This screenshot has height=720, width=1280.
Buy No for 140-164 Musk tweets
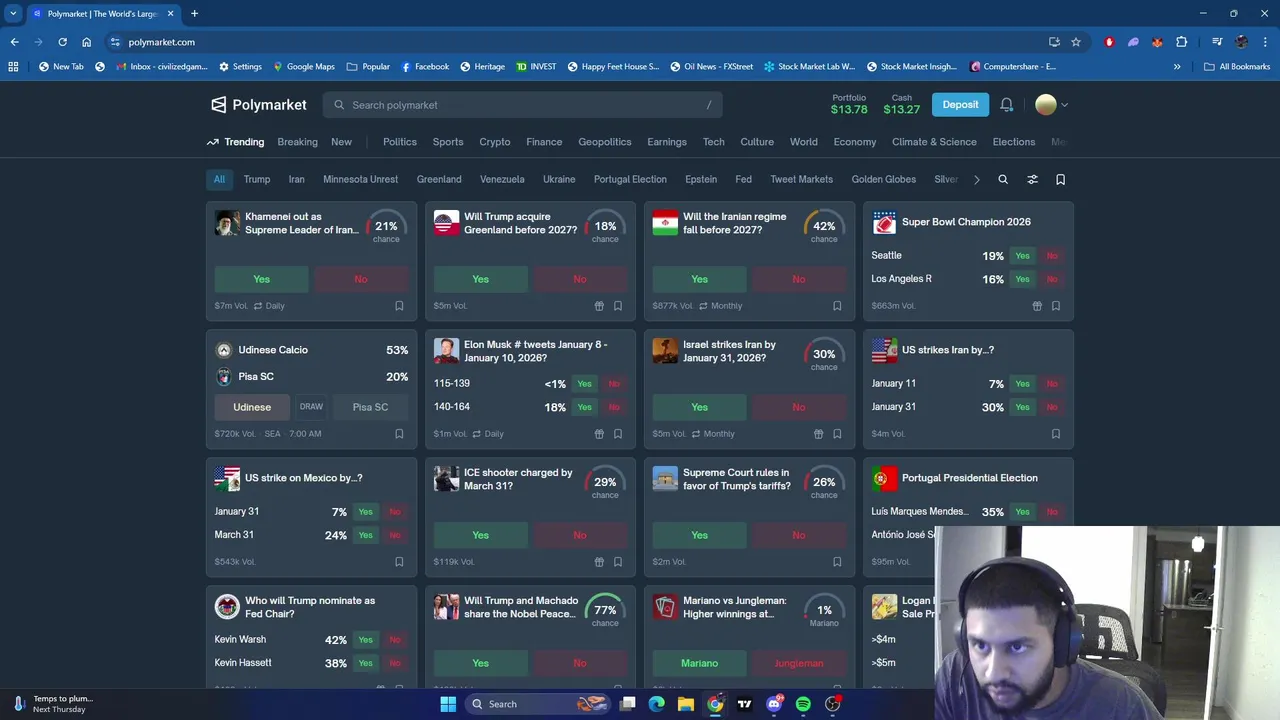click(614, 407)
